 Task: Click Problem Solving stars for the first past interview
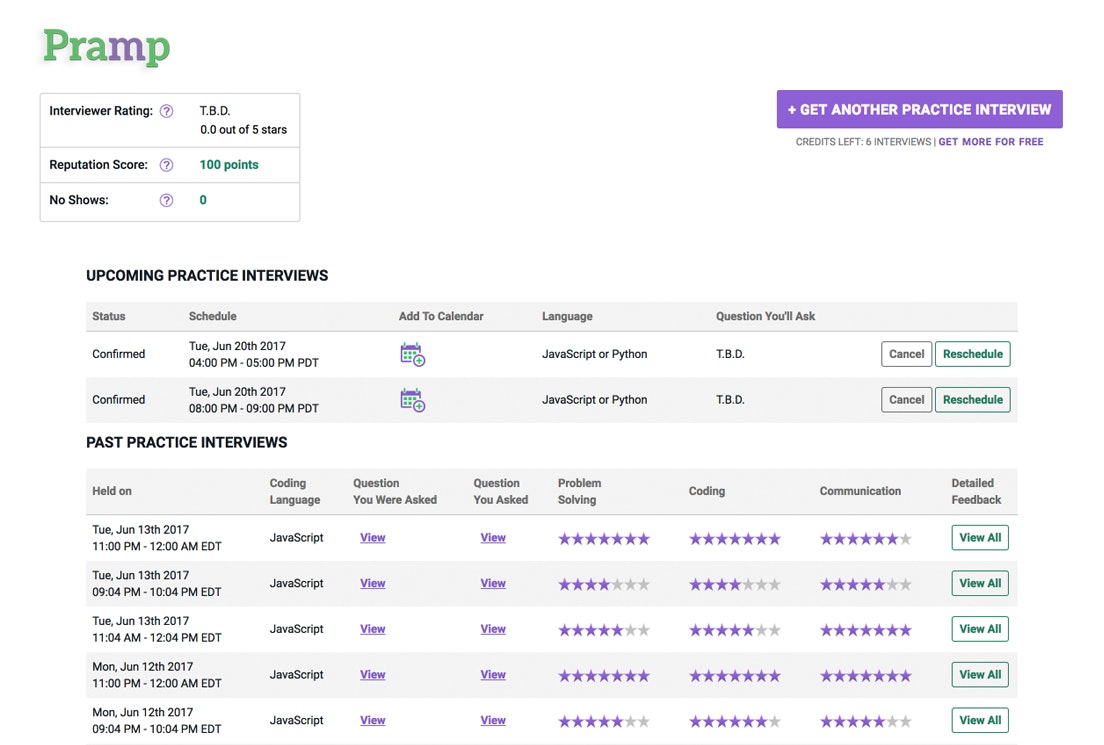(x=603, y=539)
